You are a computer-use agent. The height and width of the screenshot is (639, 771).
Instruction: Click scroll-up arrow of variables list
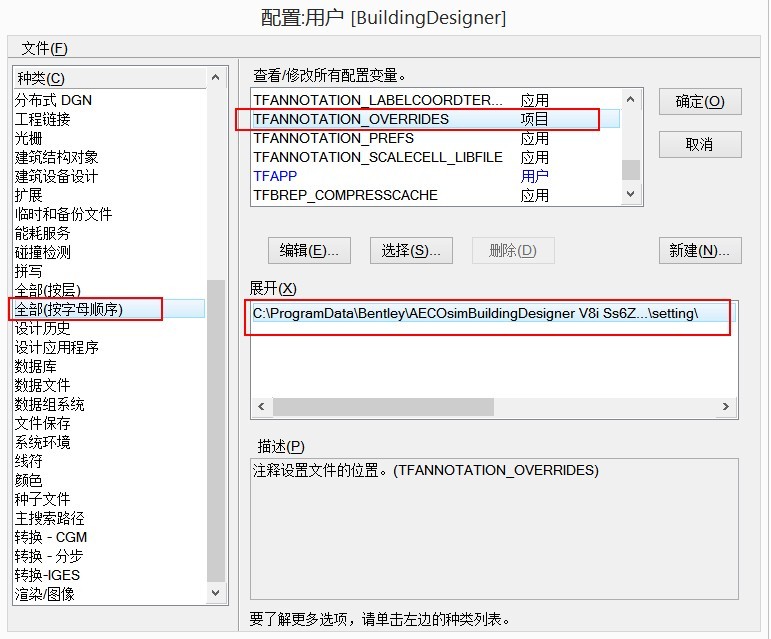click(630, 100)
